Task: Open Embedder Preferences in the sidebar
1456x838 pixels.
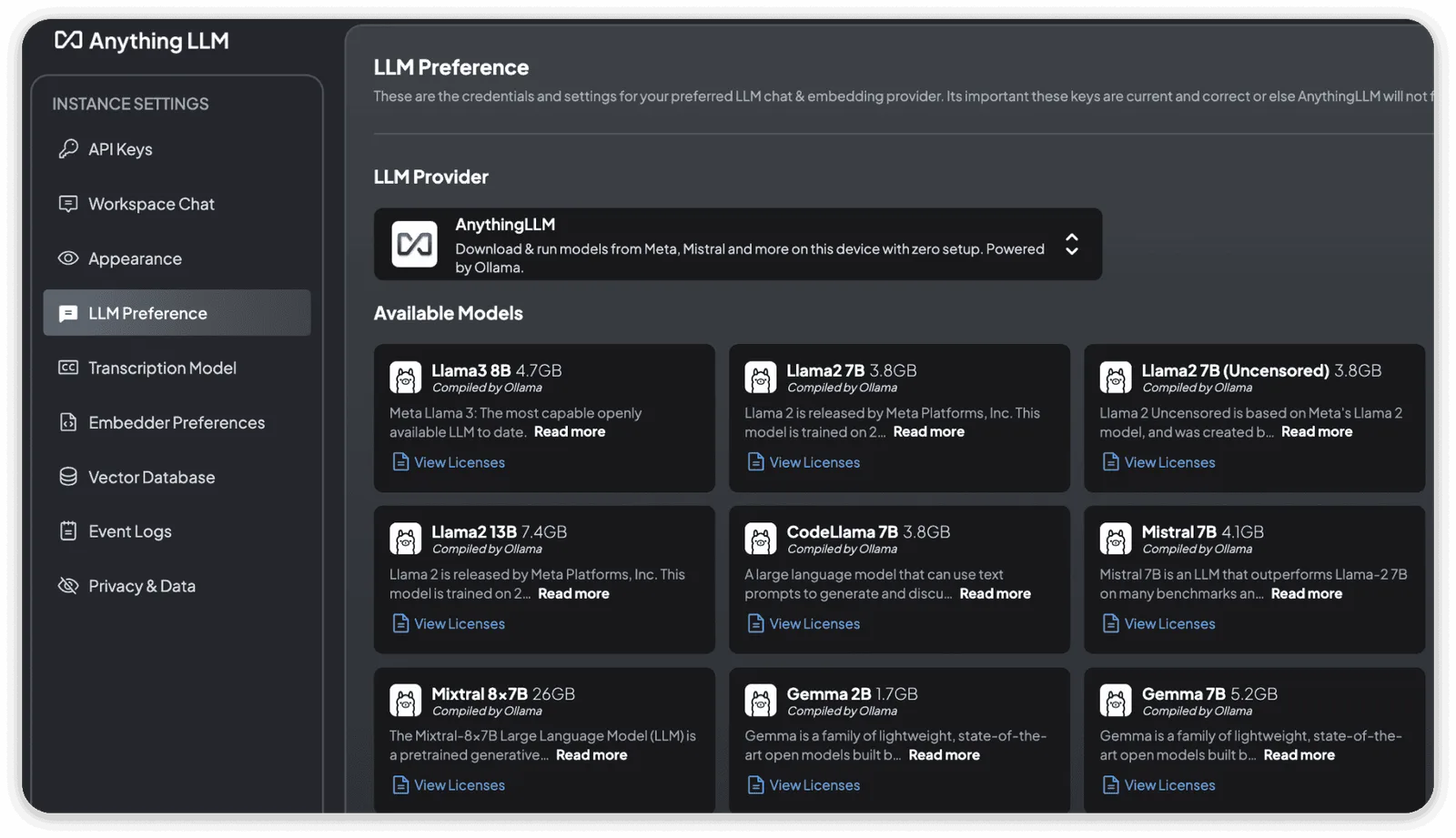Action: [x=177, y=422]
